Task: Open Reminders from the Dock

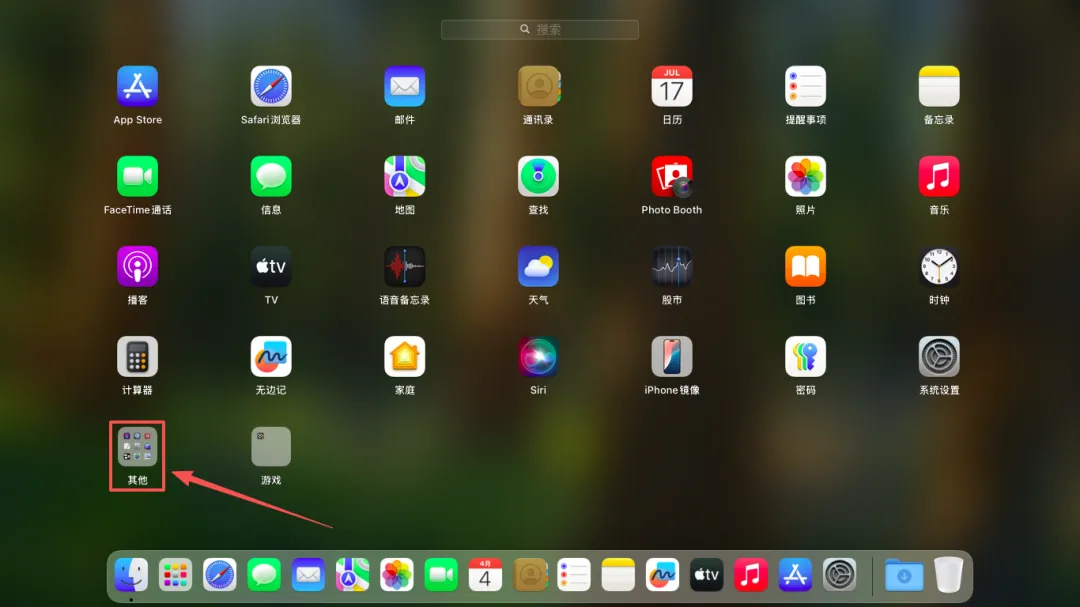Action: pyautogui.click(x=574, y=575)
